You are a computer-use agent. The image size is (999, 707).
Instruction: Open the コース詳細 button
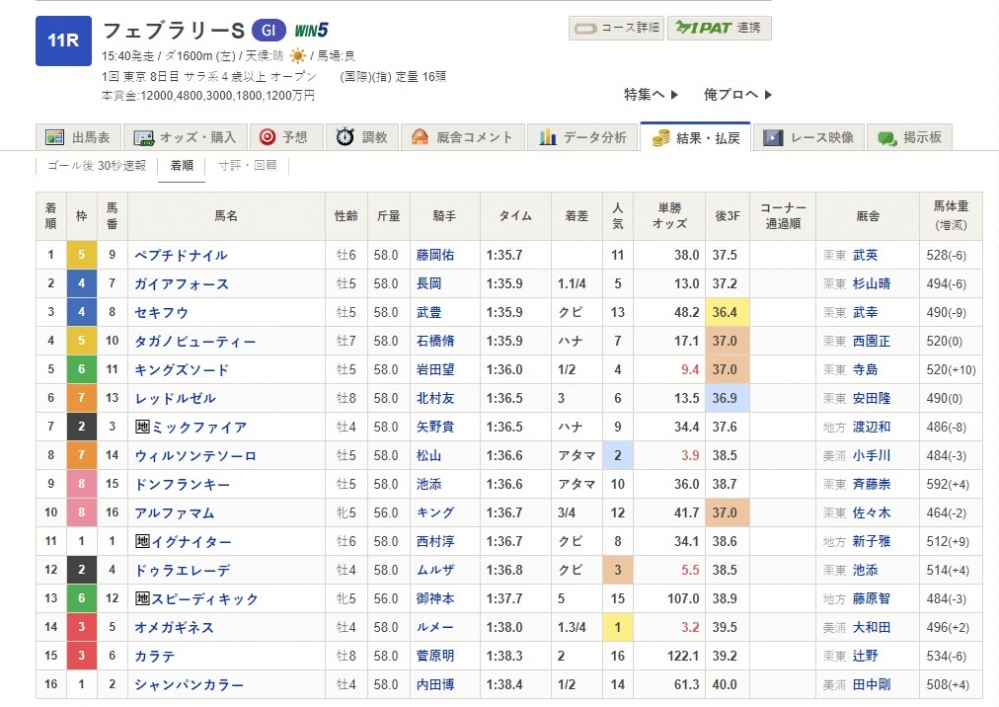point(617,28)
